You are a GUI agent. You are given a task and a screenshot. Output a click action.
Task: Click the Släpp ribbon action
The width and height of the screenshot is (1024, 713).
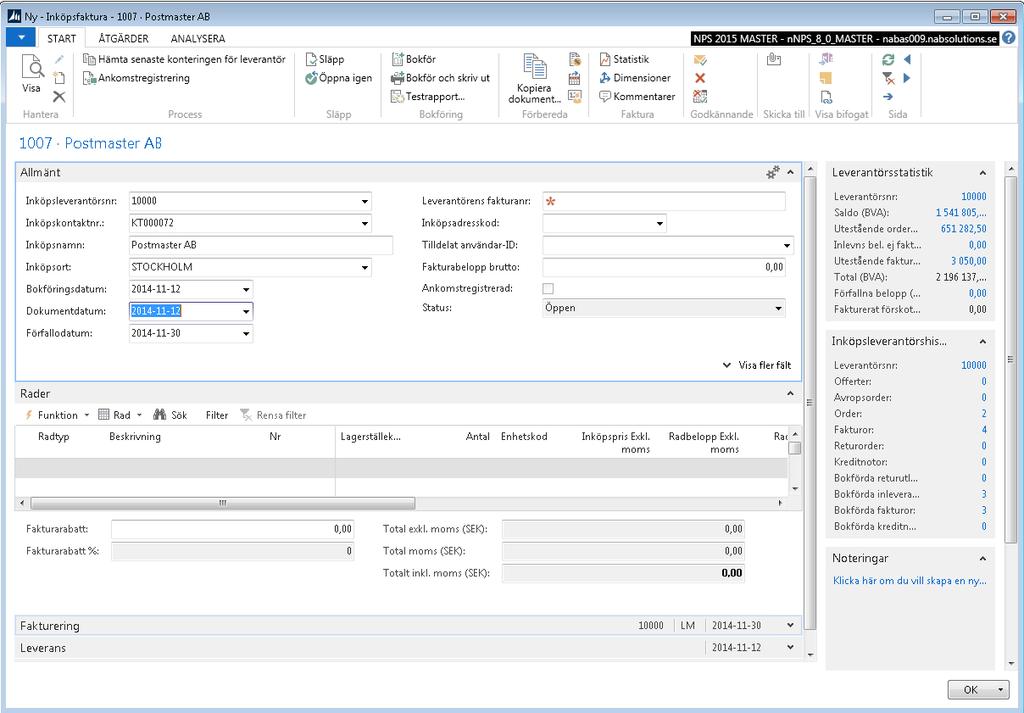coord(325,59)
